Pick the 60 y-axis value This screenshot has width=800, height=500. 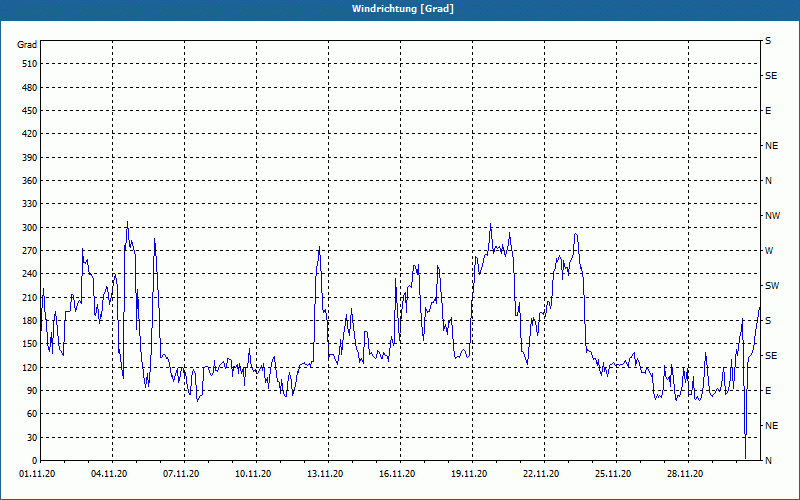pos(32,414)
